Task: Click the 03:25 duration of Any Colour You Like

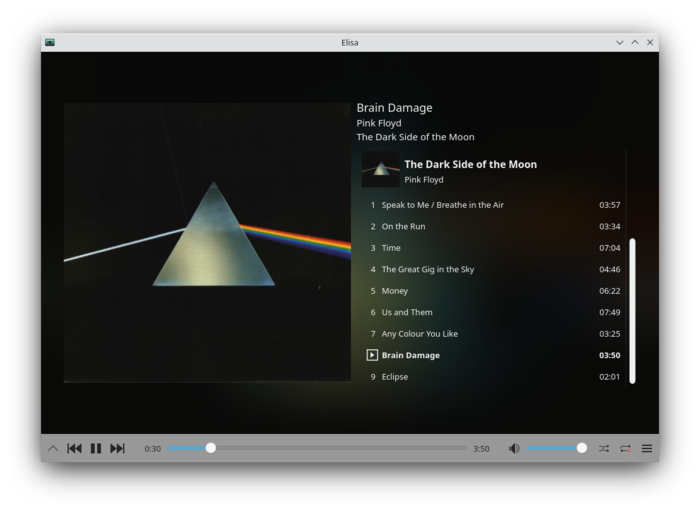Action: click(609, 334)
